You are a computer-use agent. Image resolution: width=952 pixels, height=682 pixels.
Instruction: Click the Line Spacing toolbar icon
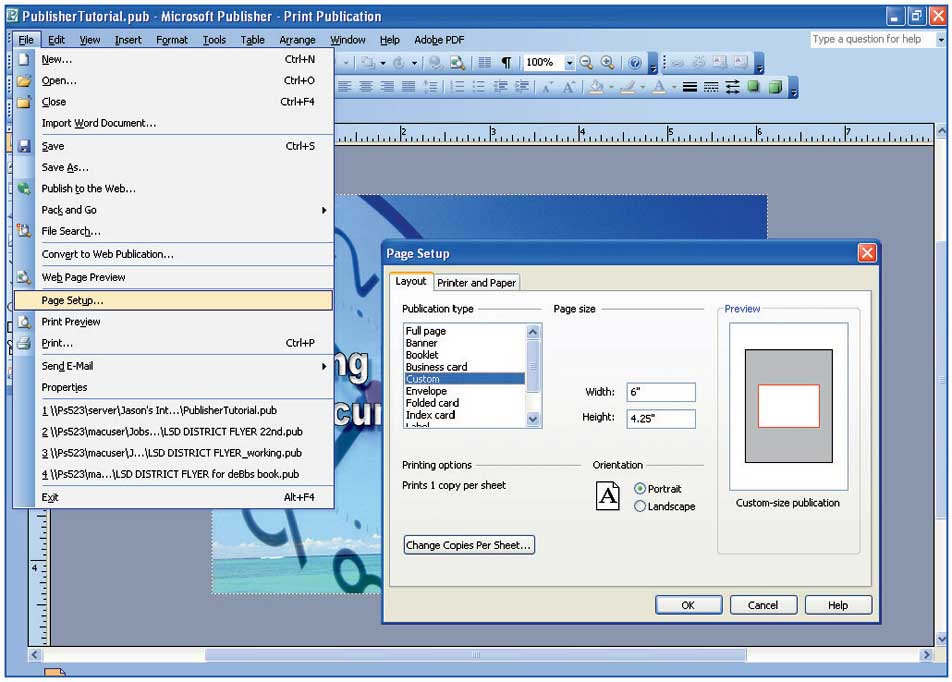(x=430, y=87)
